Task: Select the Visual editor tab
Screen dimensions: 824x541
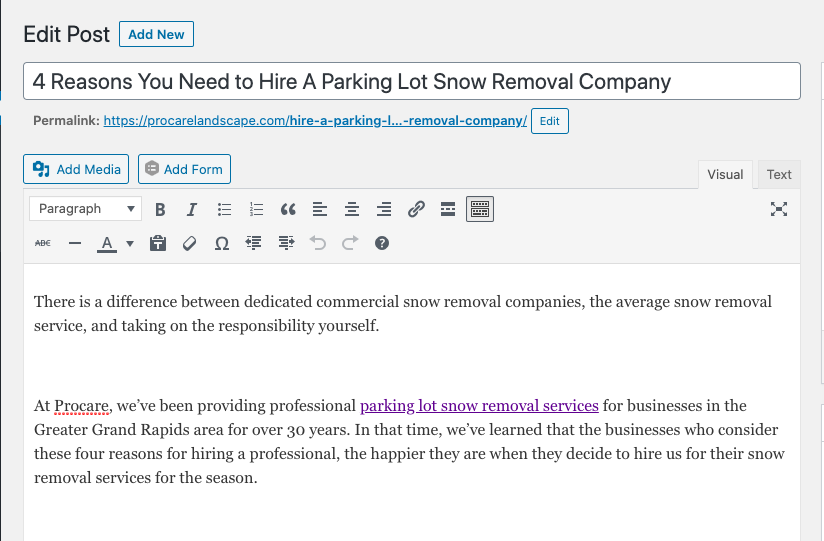Action: 725,174
